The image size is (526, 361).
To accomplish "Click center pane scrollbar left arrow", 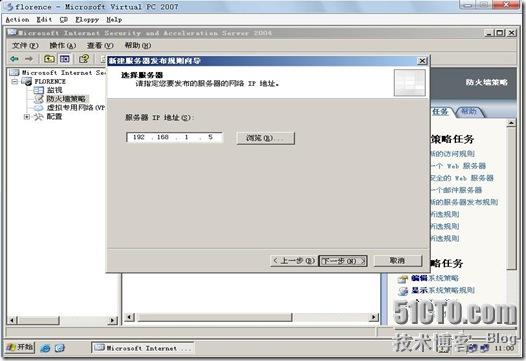I will 129,317.
